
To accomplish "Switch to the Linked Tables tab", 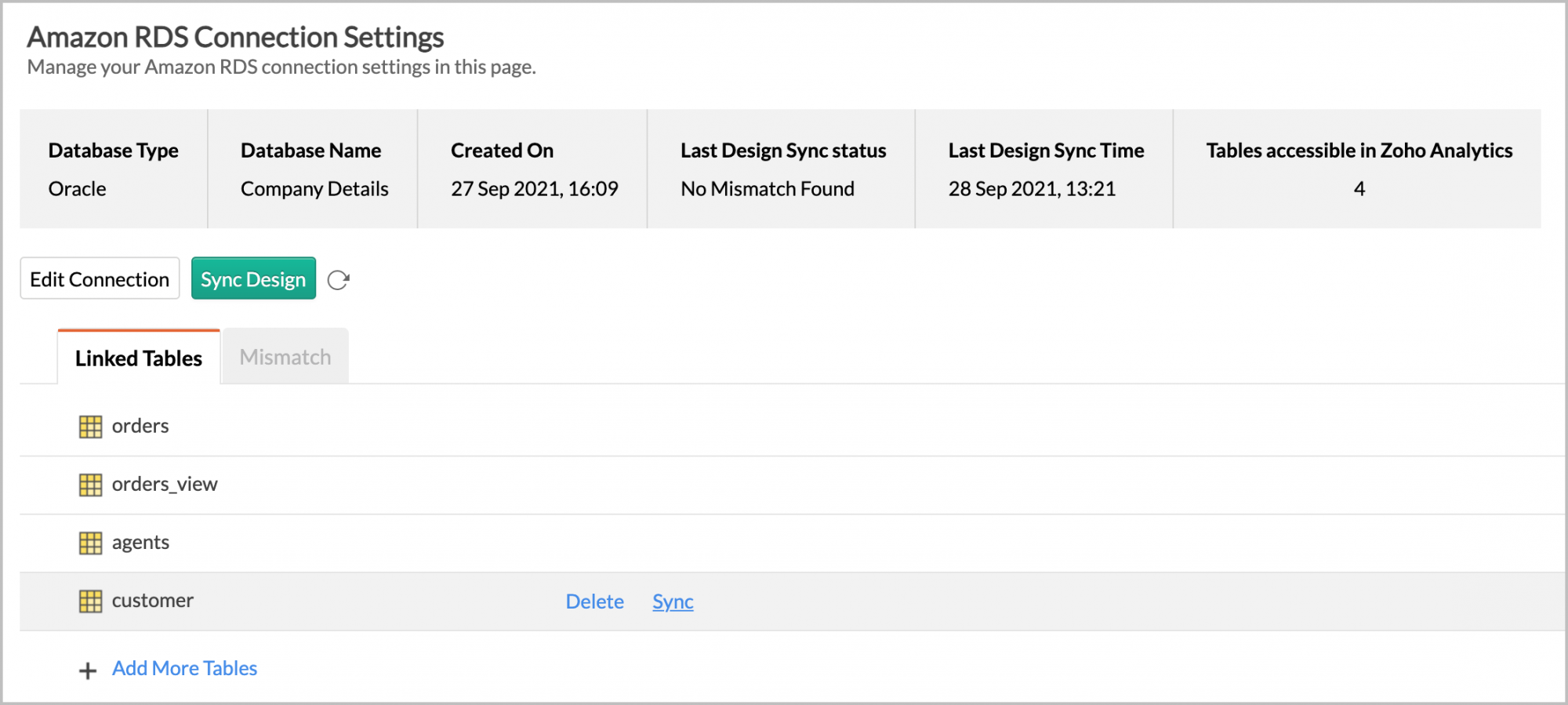I will coord(139,358).
